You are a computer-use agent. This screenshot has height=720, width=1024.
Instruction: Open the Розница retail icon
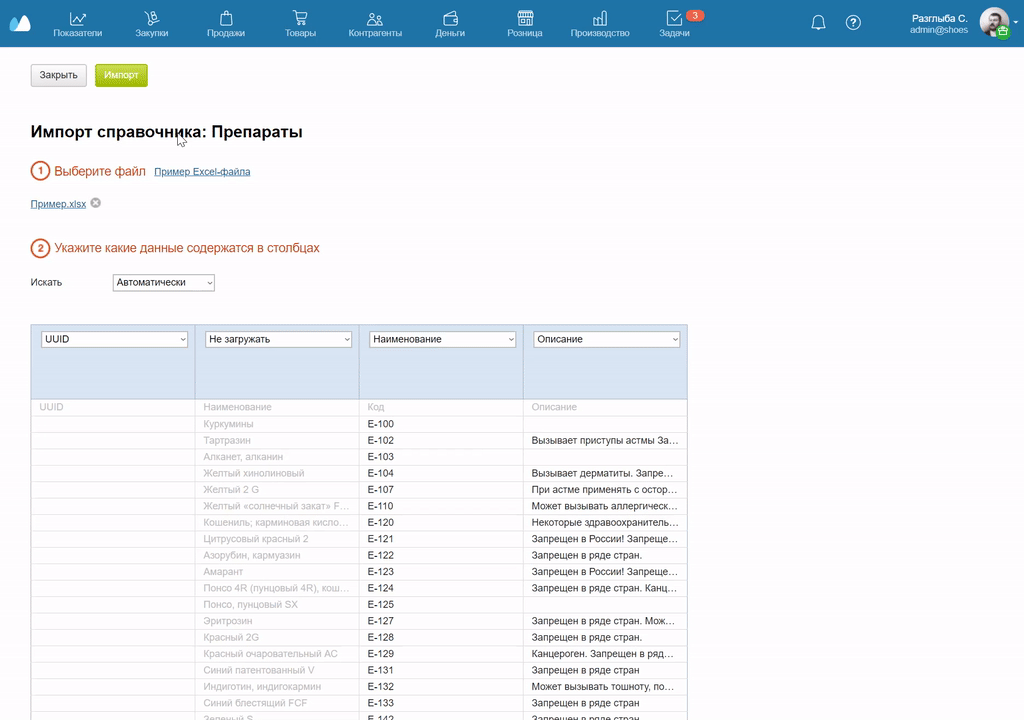tap(524, 22)
